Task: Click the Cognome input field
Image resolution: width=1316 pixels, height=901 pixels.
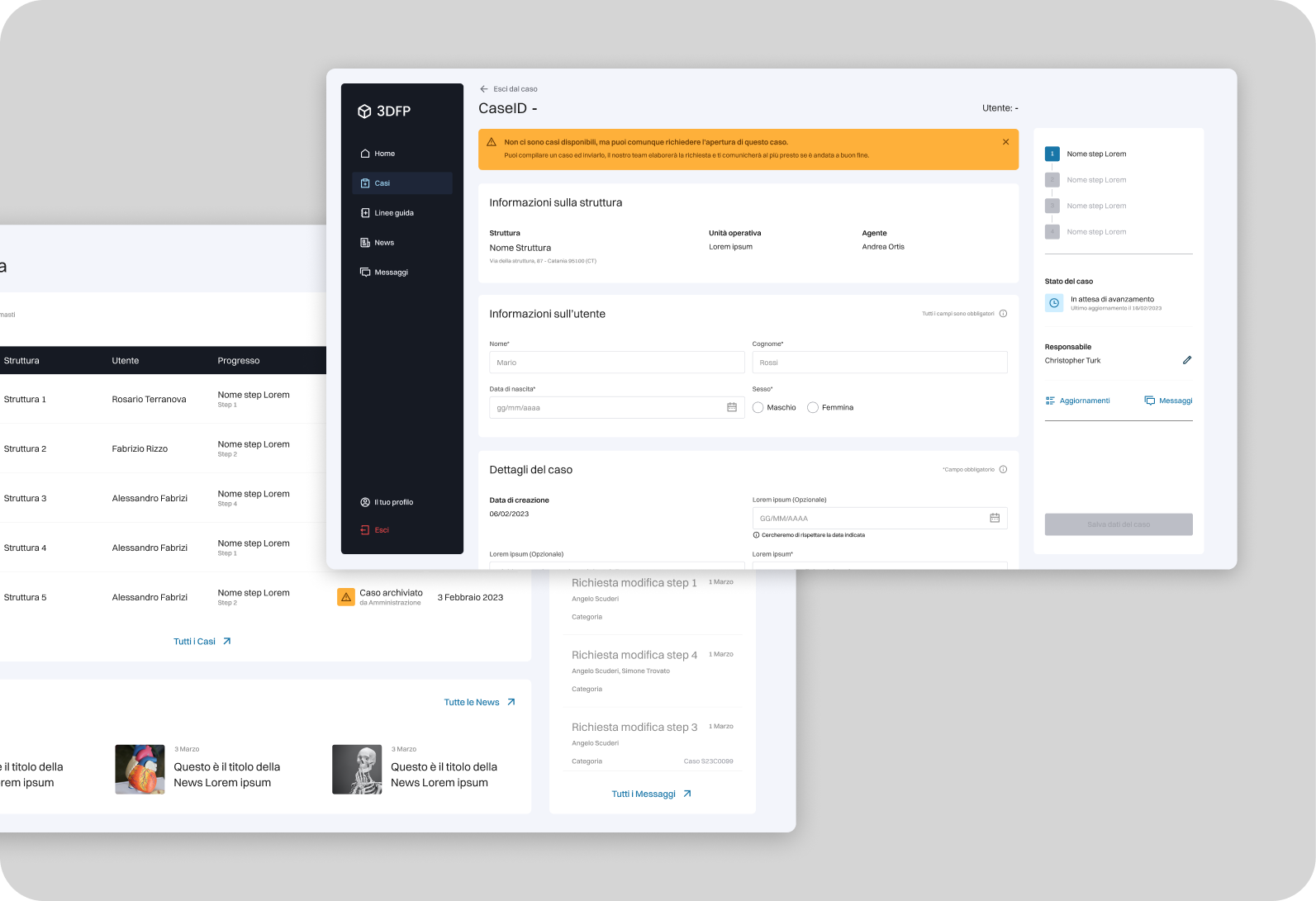Action: 880,363
